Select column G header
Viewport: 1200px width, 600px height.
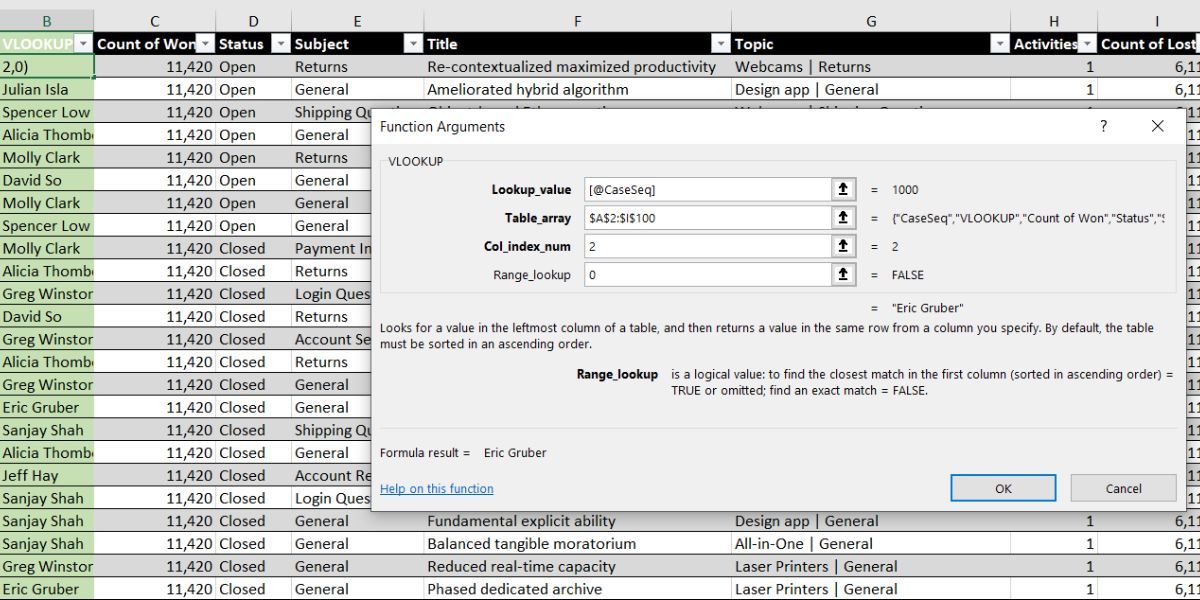[x=870, y=21]
